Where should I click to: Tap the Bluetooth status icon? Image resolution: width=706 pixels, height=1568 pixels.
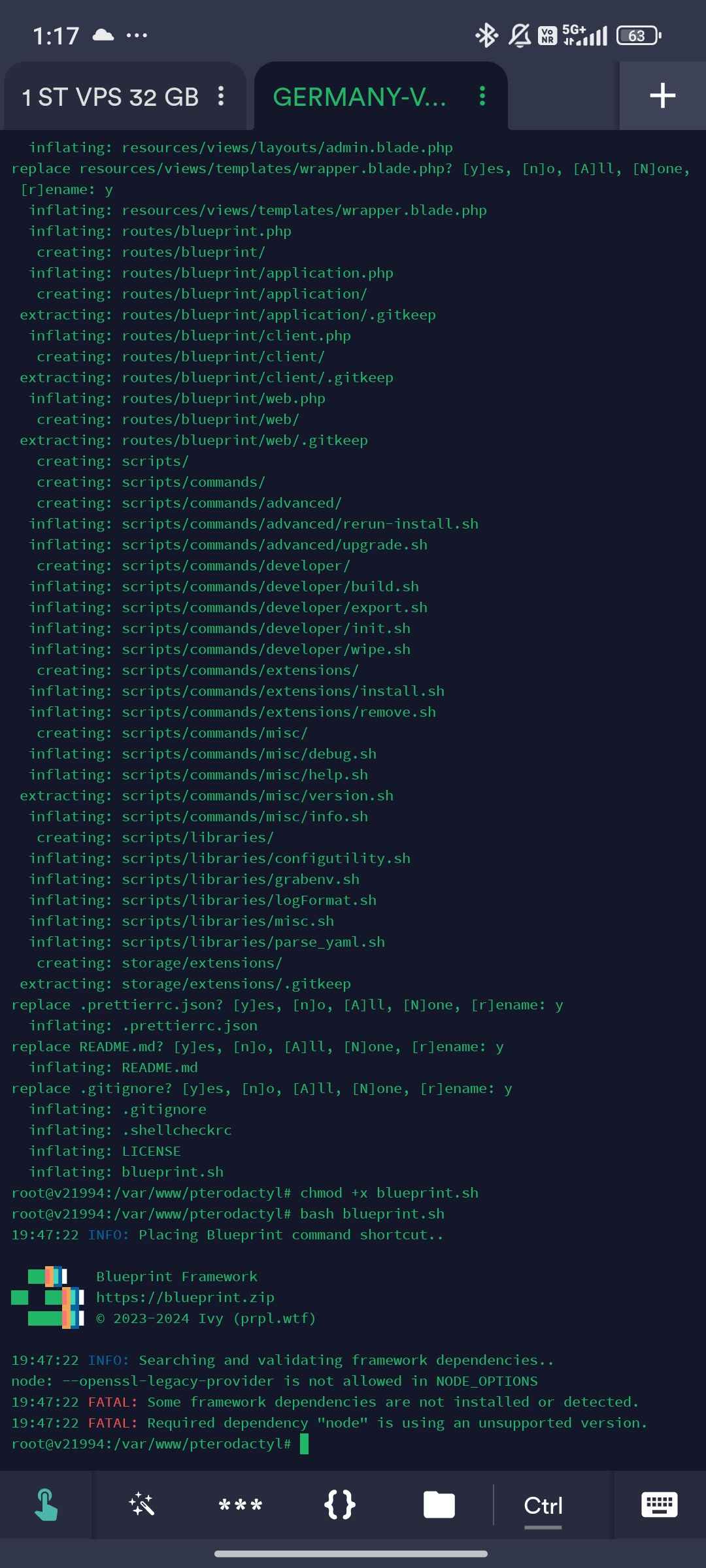click(486, 35)
